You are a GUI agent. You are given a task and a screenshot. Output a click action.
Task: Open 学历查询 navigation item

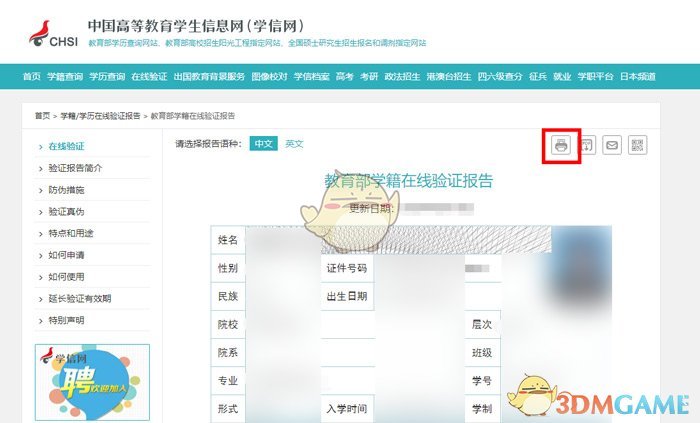[107, 76]
